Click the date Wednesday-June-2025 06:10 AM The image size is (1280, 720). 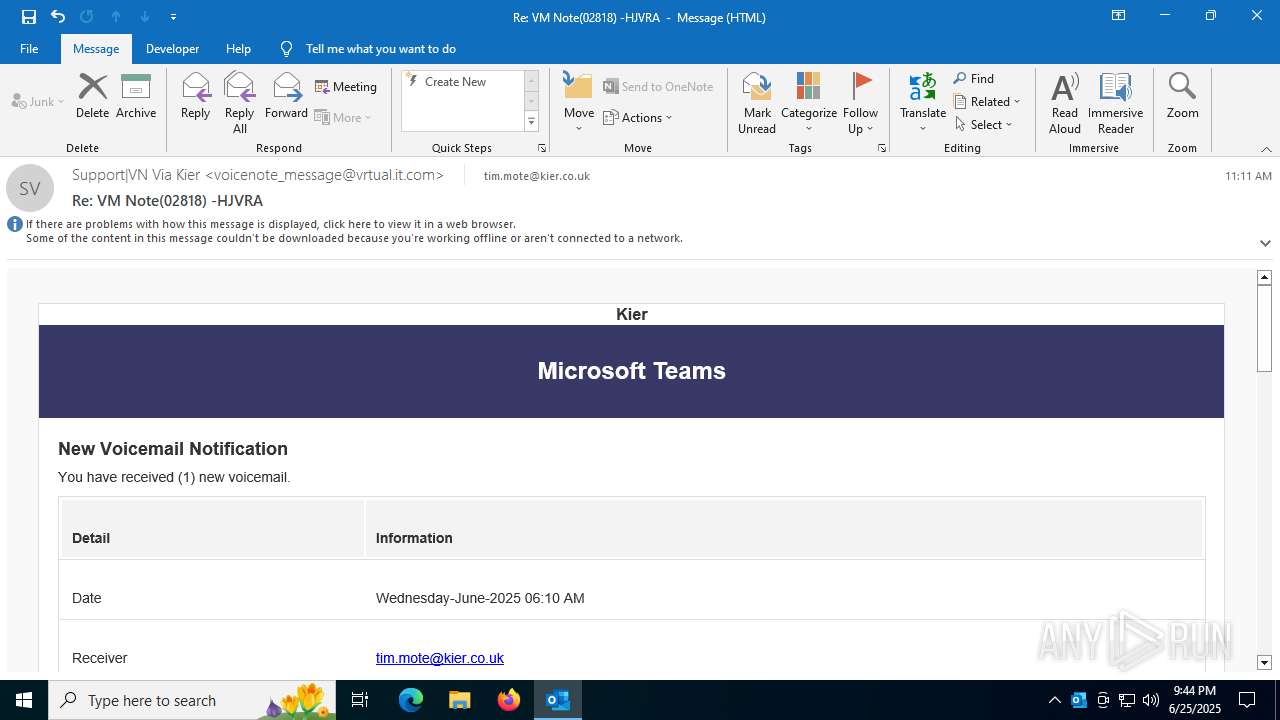click(480, 598)
